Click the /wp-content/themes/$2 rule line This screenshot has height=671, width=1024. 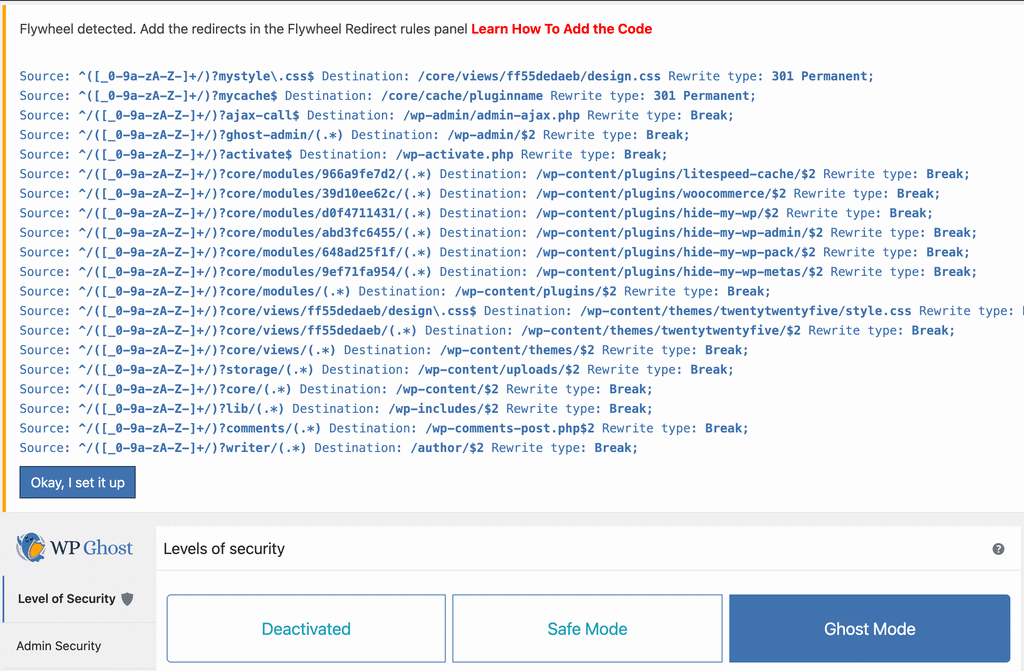click(383, 350)
